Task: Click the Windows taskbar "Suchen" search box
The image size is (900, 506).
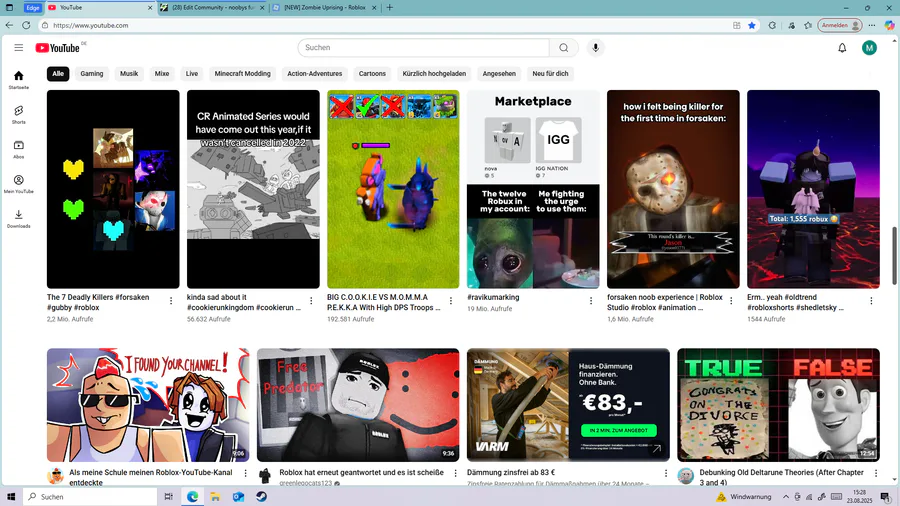Action: [90, 497]
